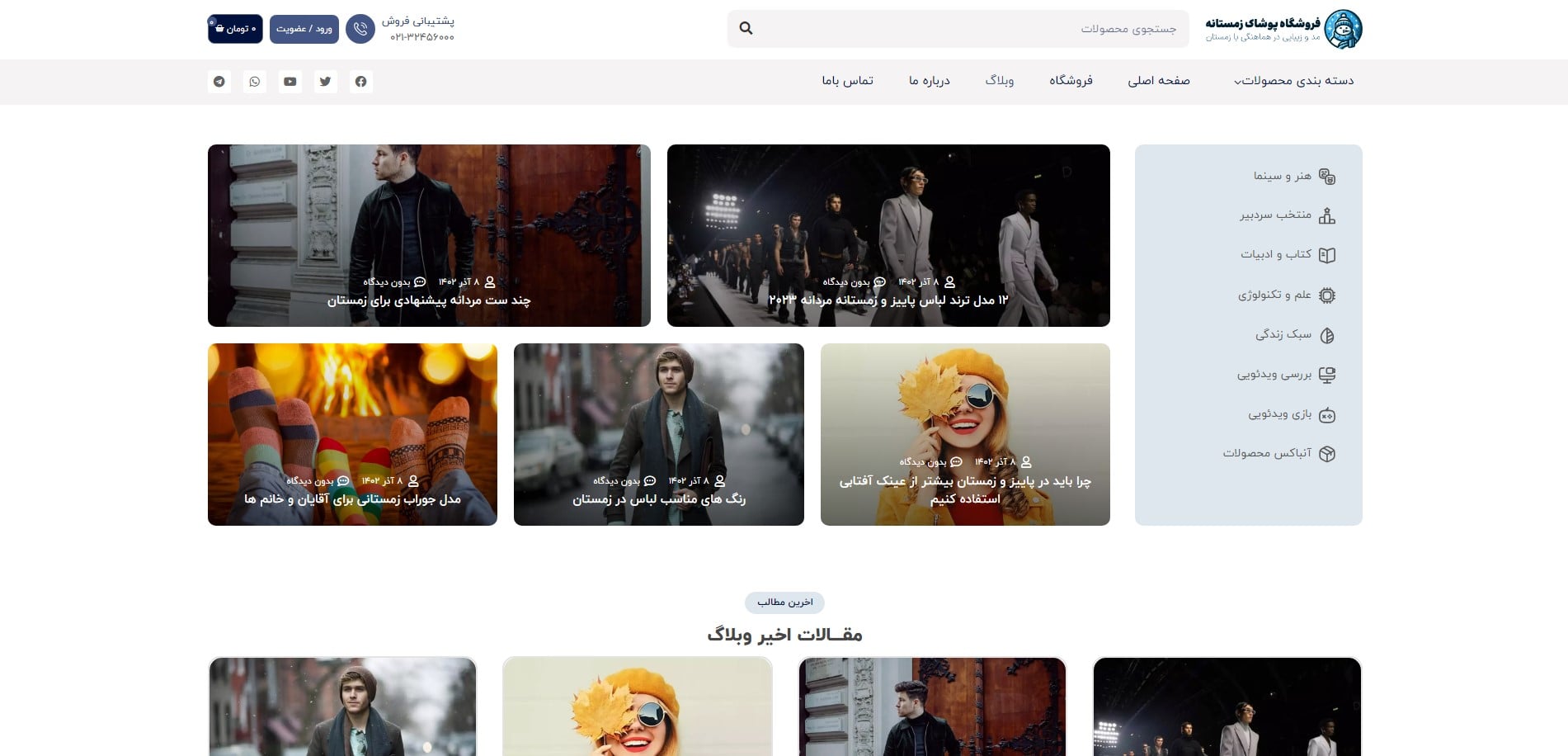Image resolution: width=1568 pixels, height=756 pixels.
Task: Open the تماس باما menu item
Action: click(x=848, y=81)
